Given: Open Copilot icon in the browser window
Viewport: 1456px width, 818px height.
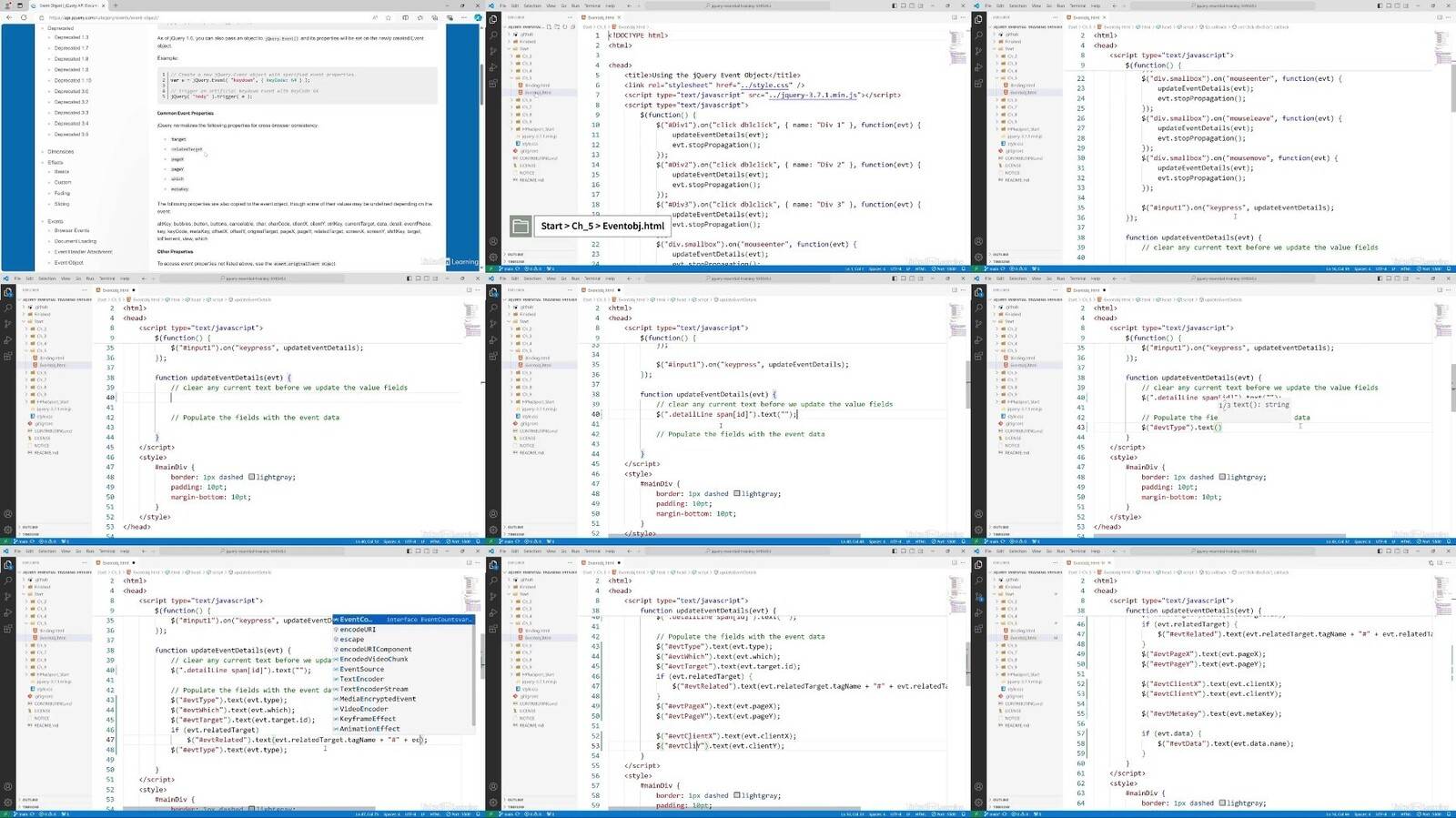Looking at the screenshot, I should [x=477, y=17].
